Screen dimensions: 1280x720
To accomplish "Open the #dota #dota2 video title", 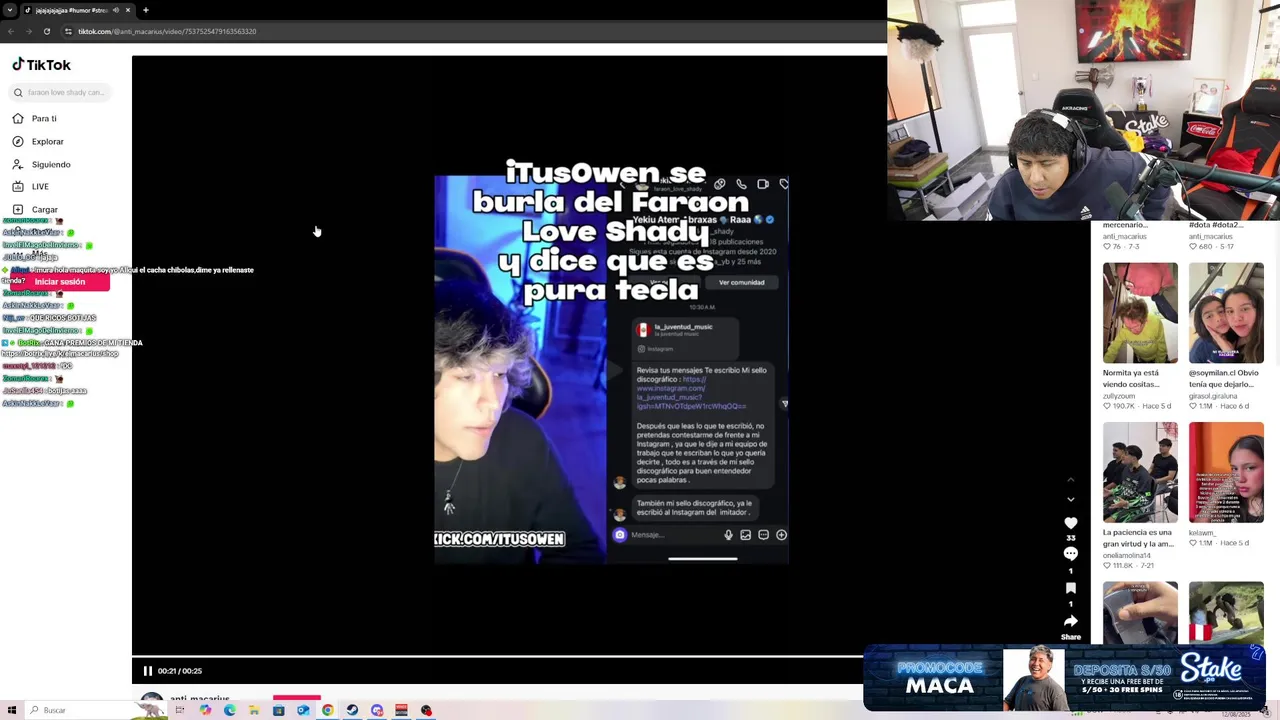I will coord(1216,225).
